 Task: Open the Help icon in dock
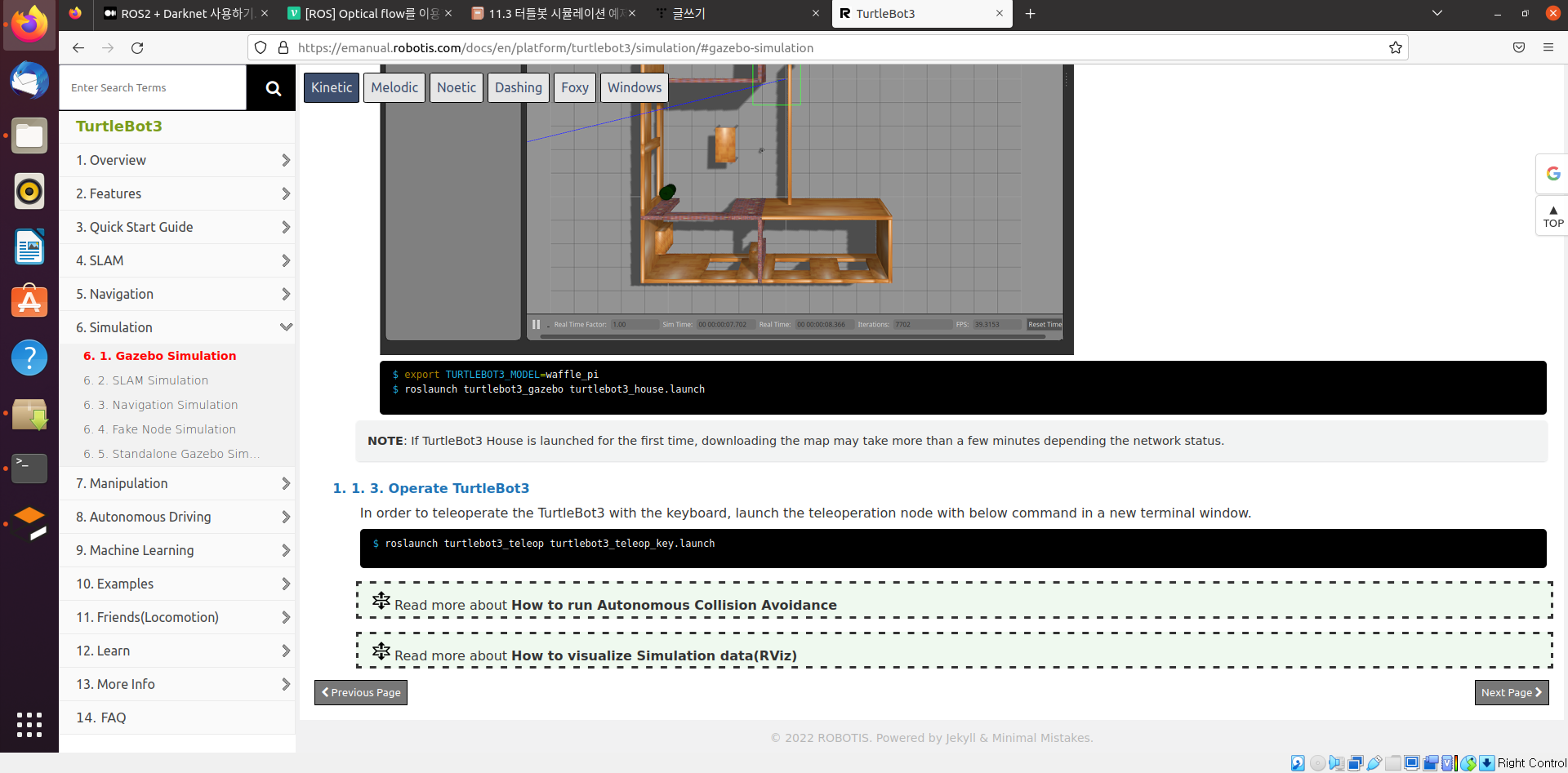(x=29, y=358)
